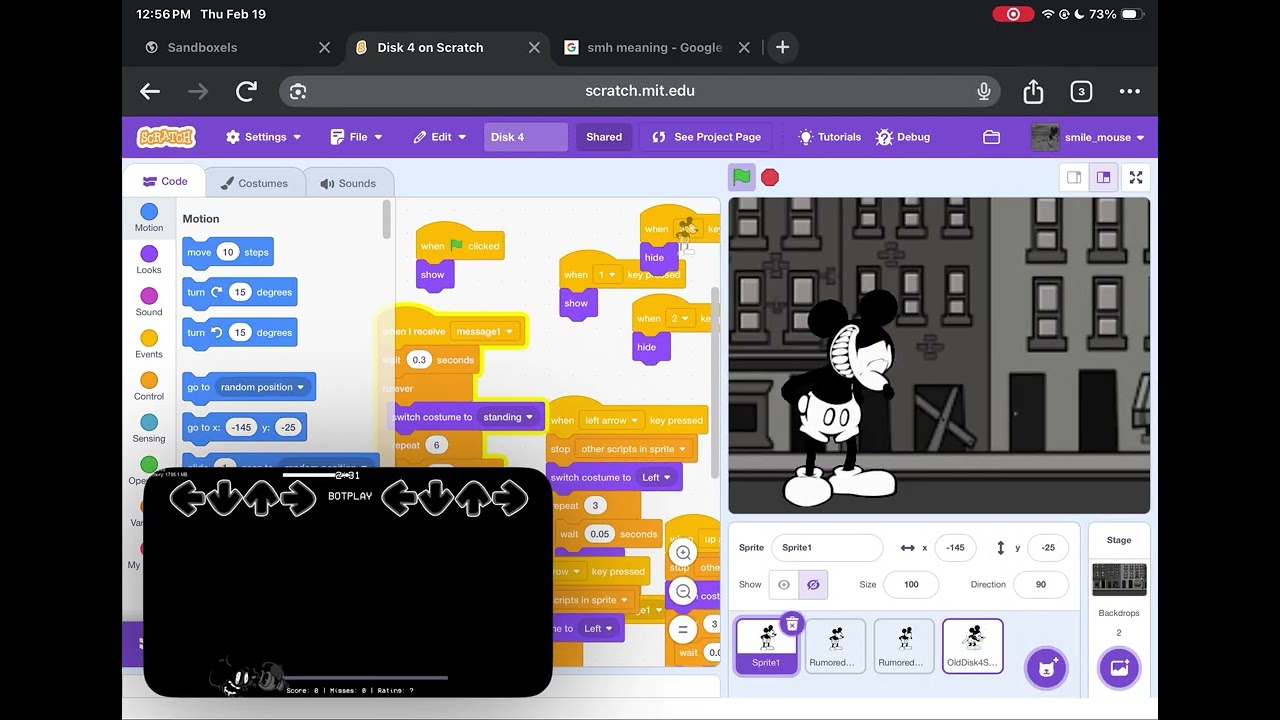1280x720 pixels.
Task: Zoom in the code workspace
Action: (684, 553)
